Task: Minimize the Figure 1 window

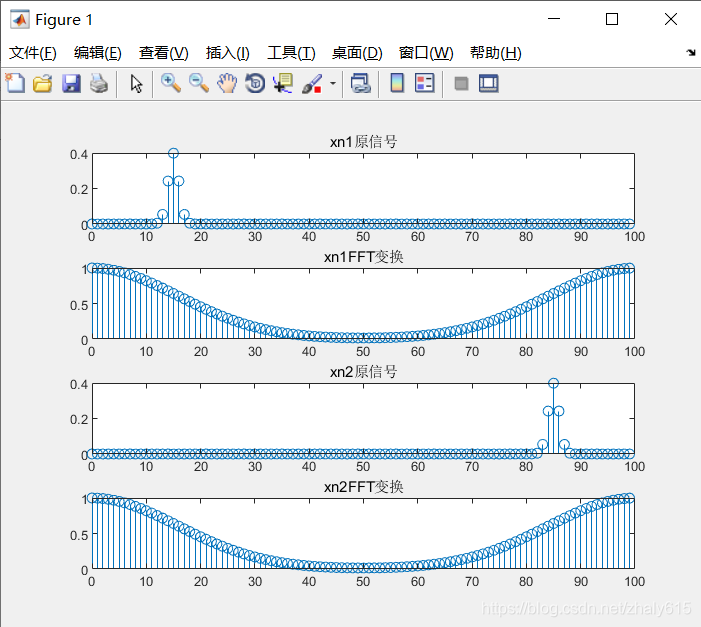Action: (554, 19)
